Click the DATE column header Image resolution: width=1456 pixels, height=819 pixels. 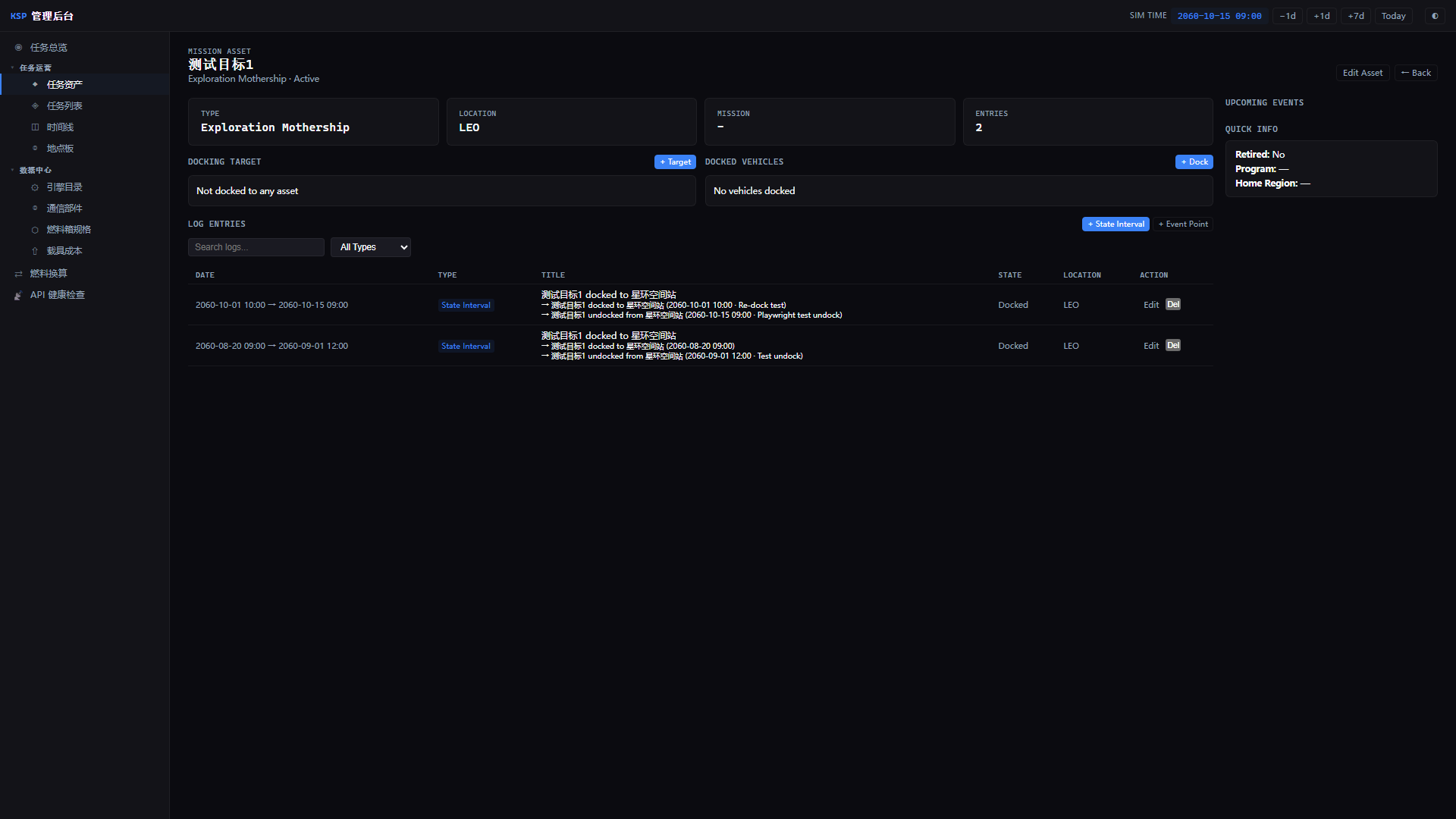(x=205, y=275)
